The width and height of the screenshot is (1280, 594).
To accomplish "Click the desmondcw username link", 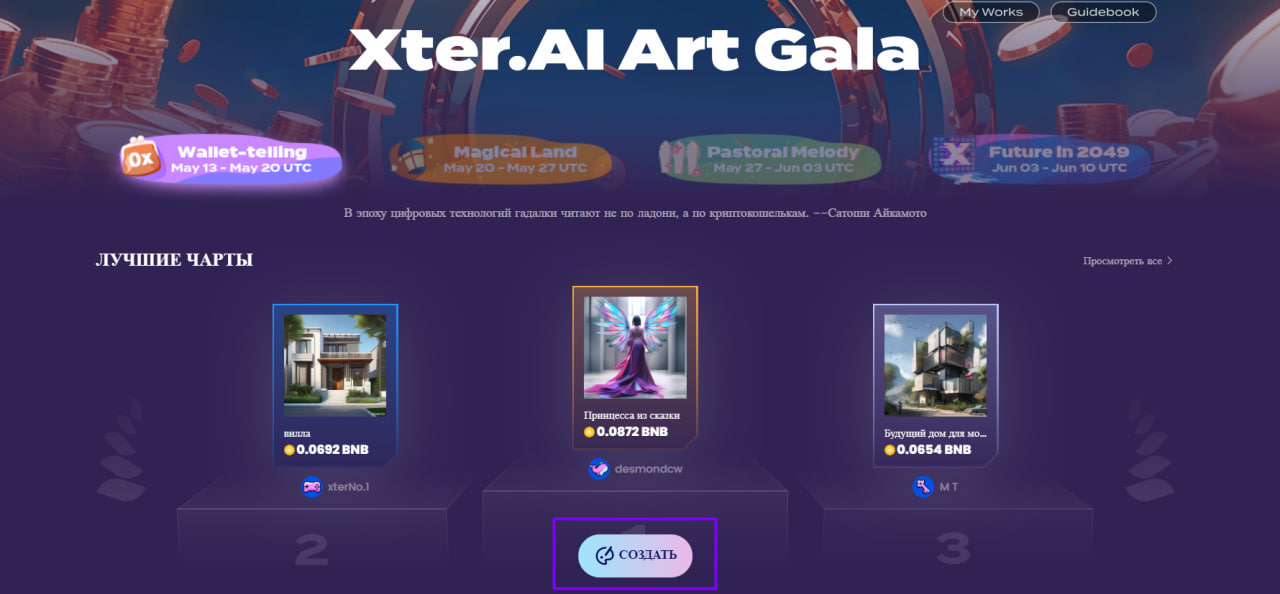I will (x=649, y=468).
